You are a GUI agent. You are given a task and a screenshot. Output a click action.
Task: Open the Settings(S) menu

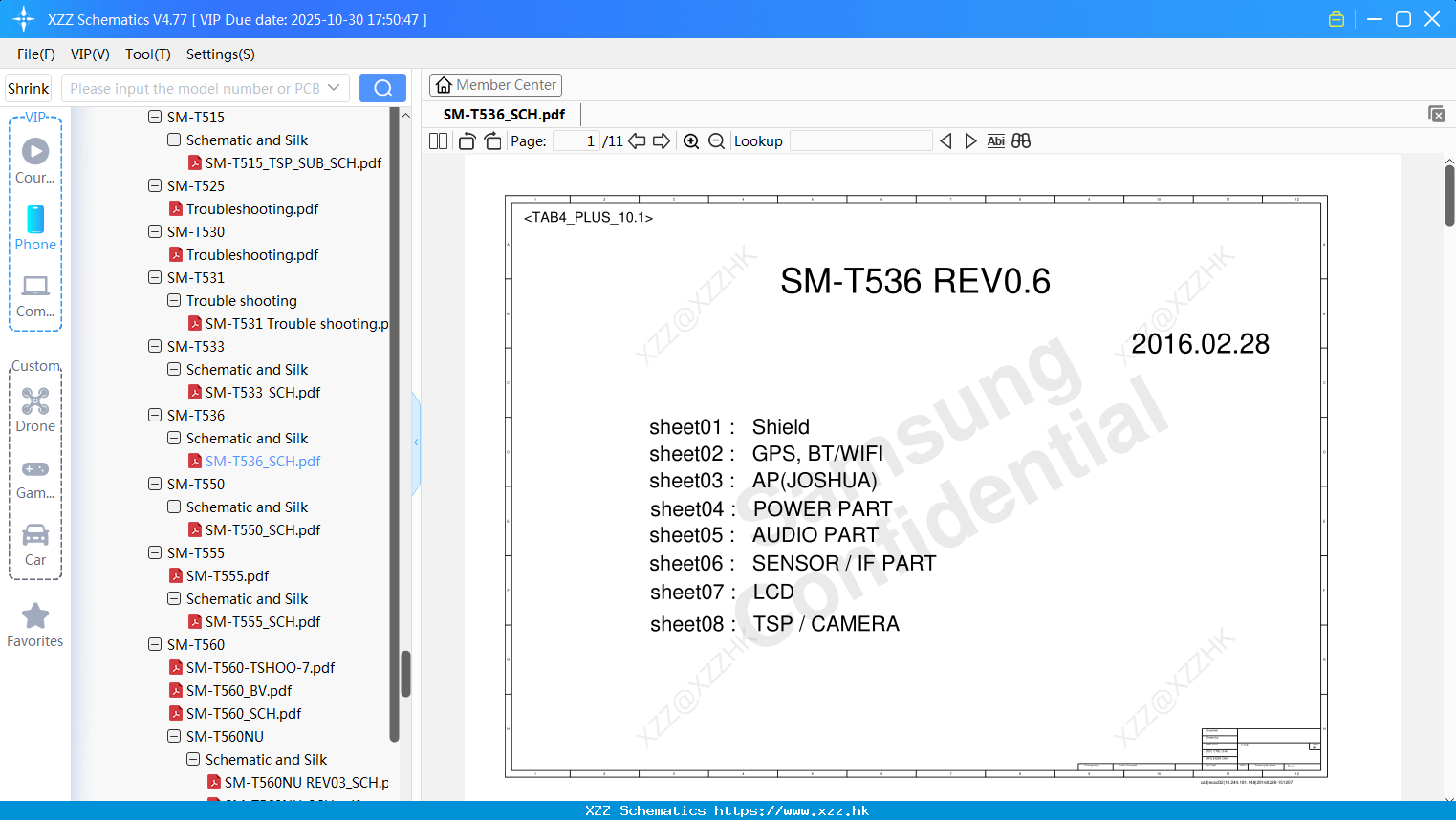click(x=221, y=54)
